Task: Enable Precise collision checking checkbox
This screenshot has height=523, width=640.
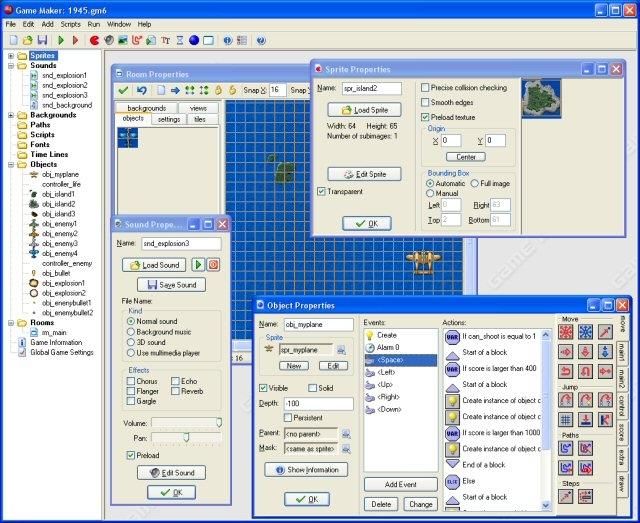Action: pyautogui.click(x=426, y=88)
